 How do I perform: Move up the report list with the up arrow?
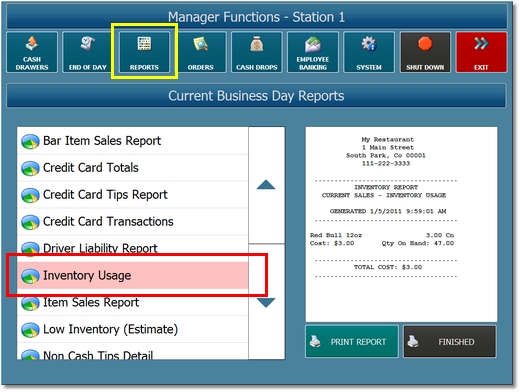click(x=266, y=185)
